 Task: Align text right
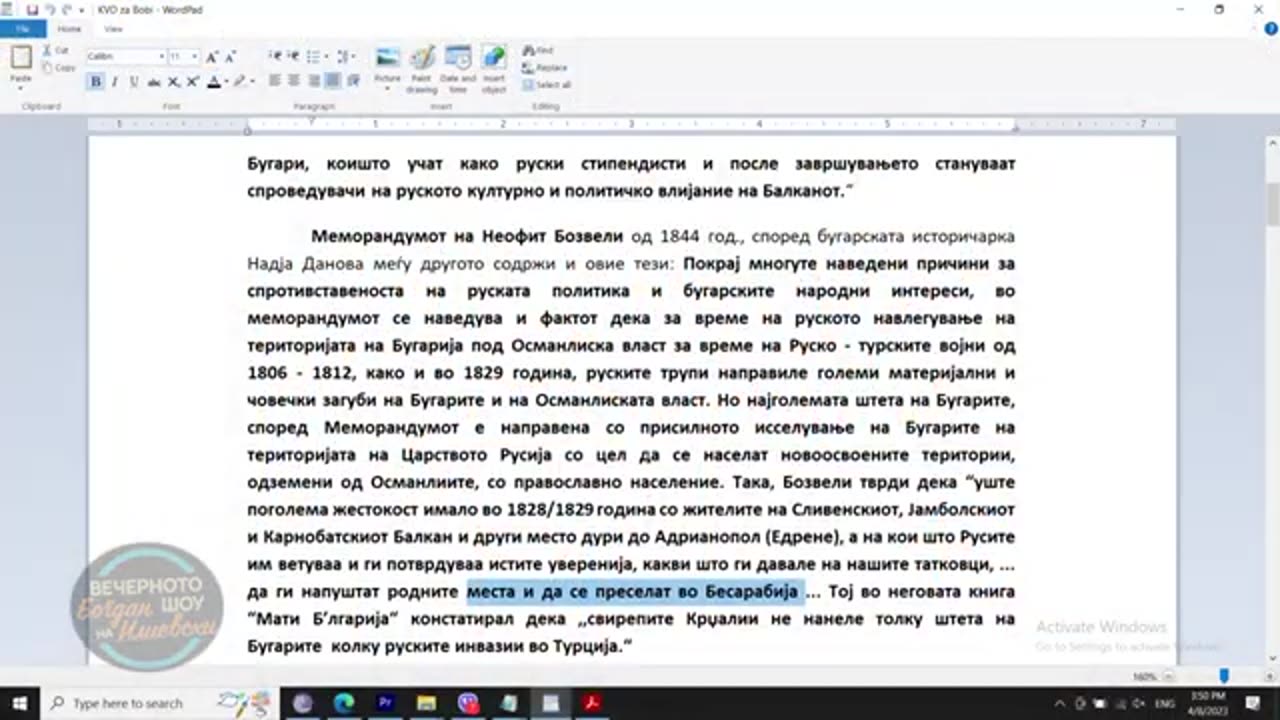click(313, 81)
